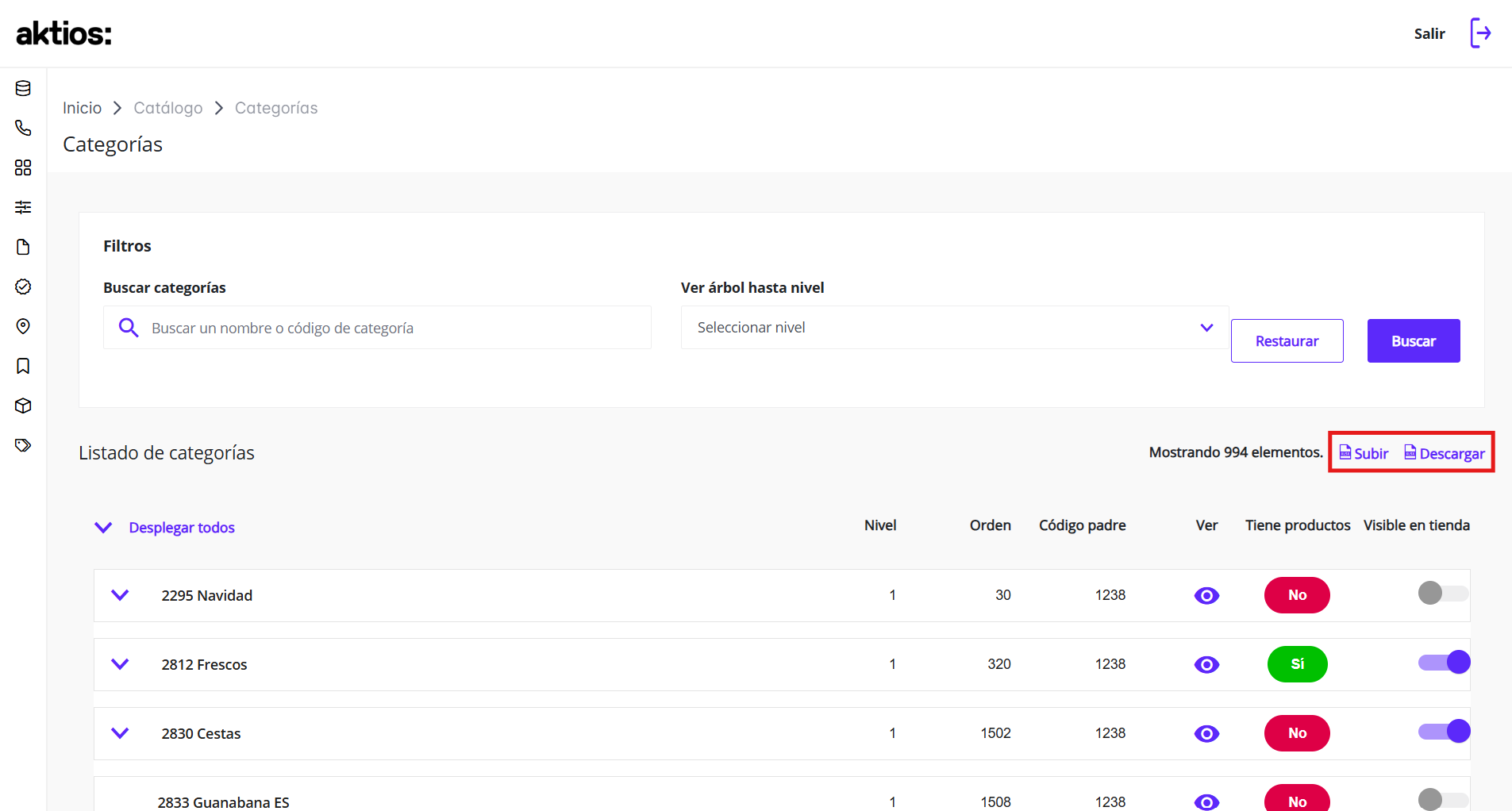Click the Restaurar button
This screenshot has width=1512, height=811.
[x=1287, y=341]
